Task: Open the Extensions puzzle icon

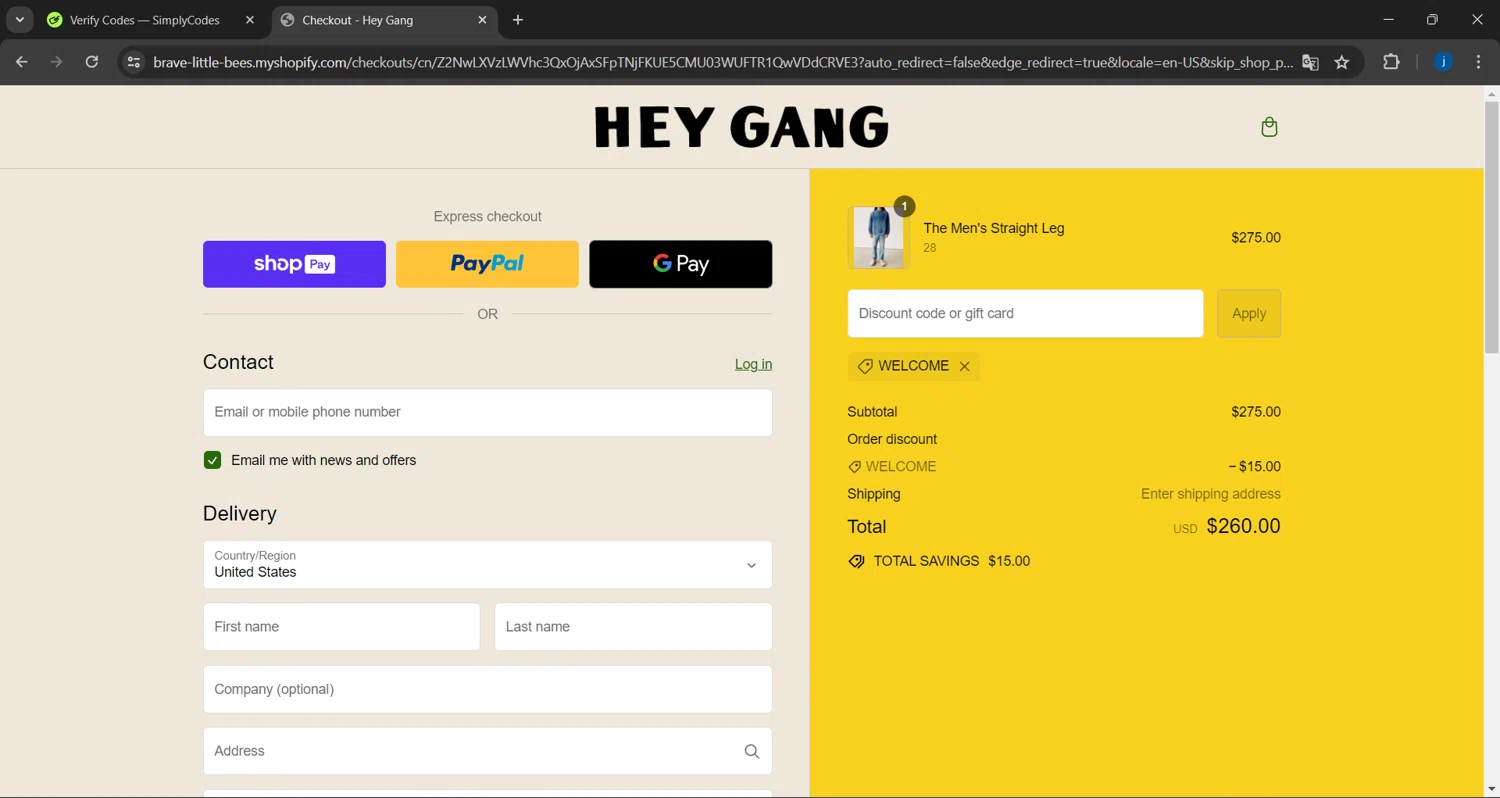Action: [x=1391, y=62]
